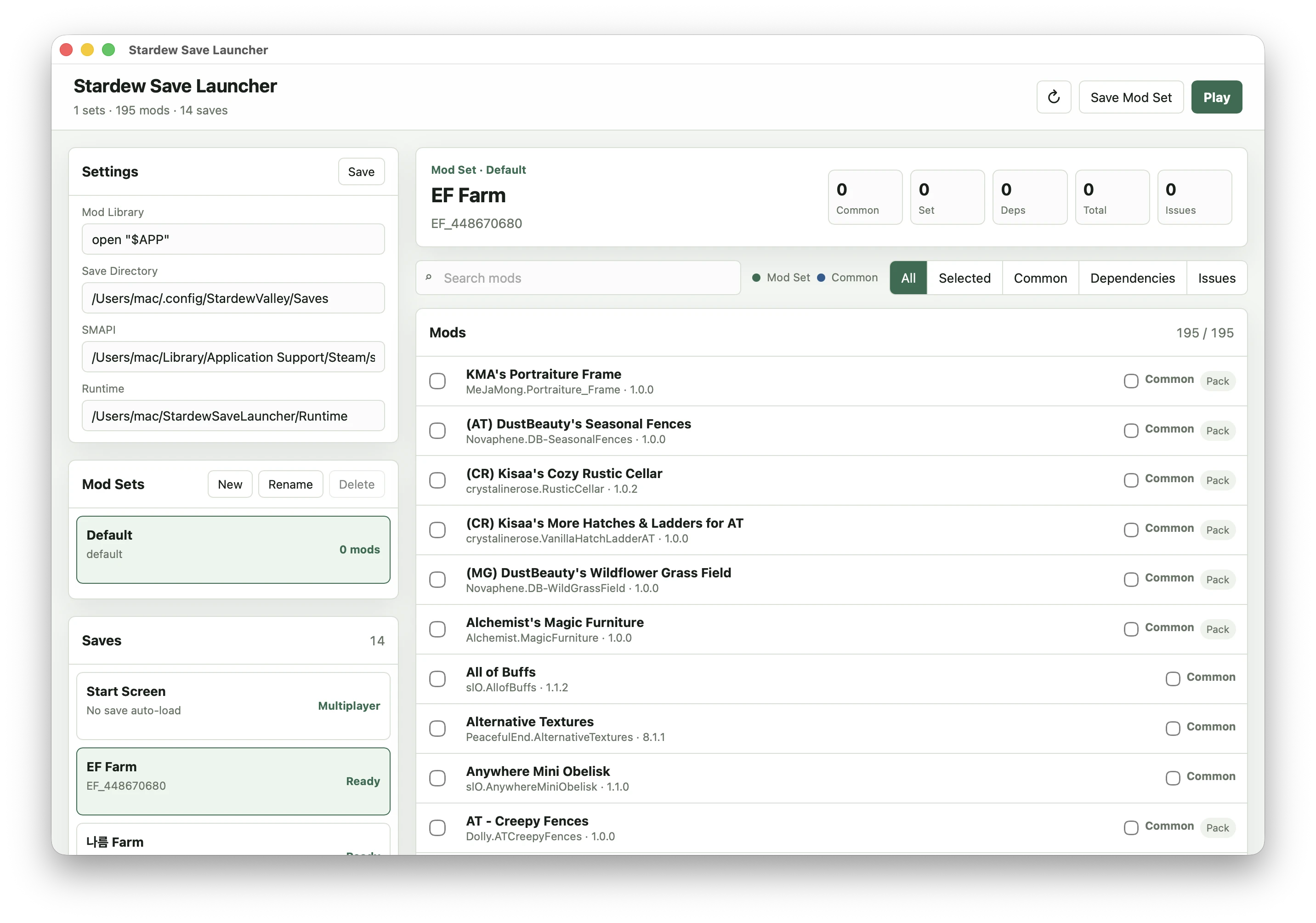This screenshot has width=1316, height=923.
Task: Click the Deps count stat card
Action: click(x=1029, y=197)
